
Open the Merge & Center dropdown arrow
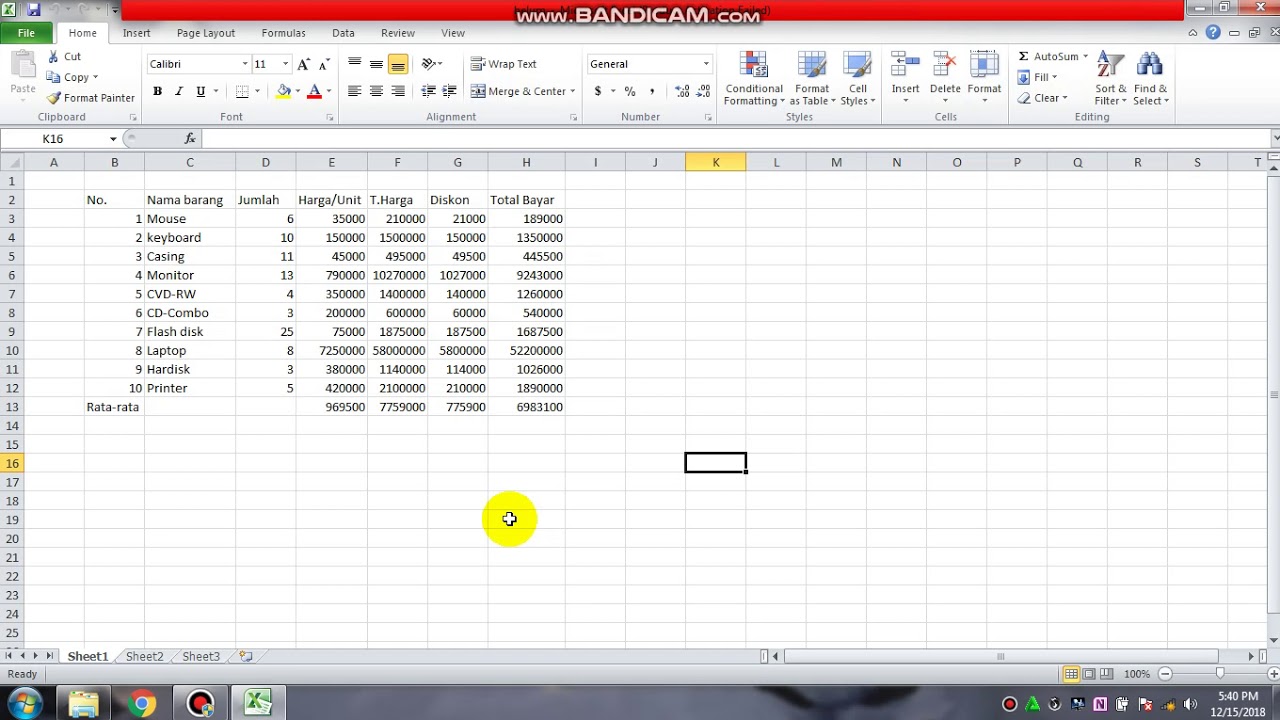pyautogui.click(x=572, y=91)
